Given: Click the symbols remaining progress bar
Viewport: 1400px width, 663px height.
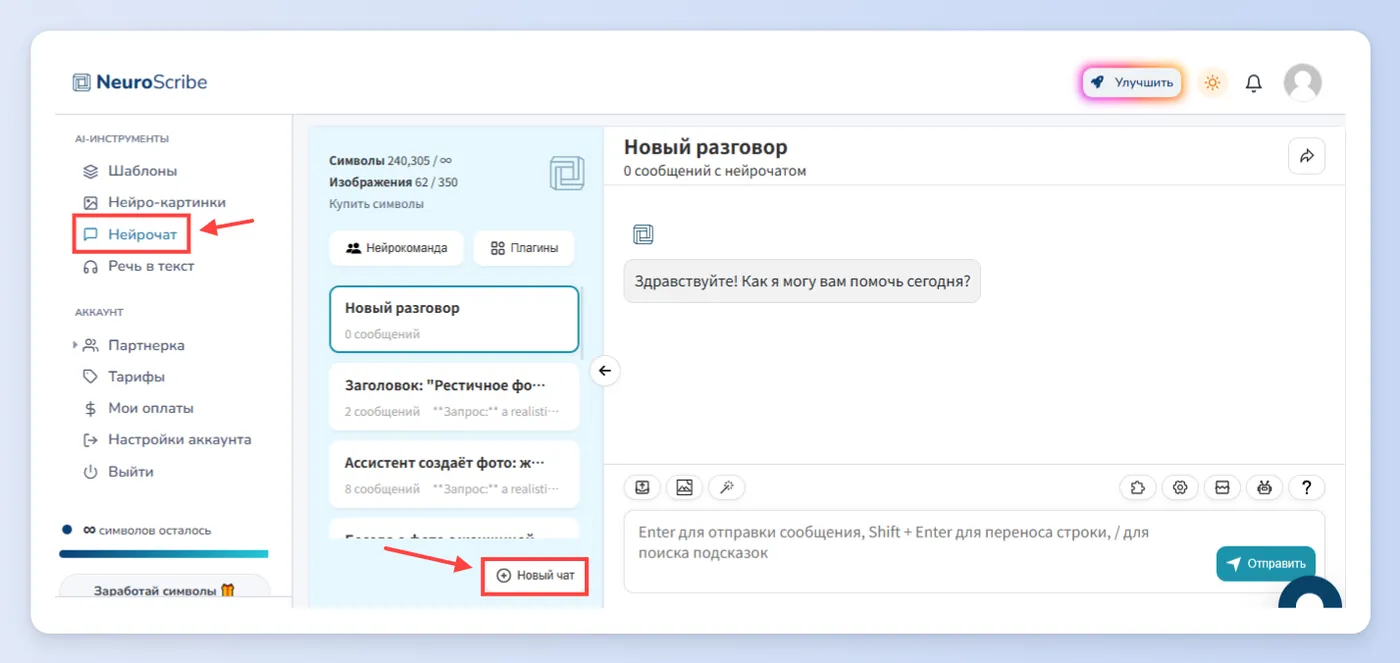Looking at the screenshot, I should click(x=164, y=553).
